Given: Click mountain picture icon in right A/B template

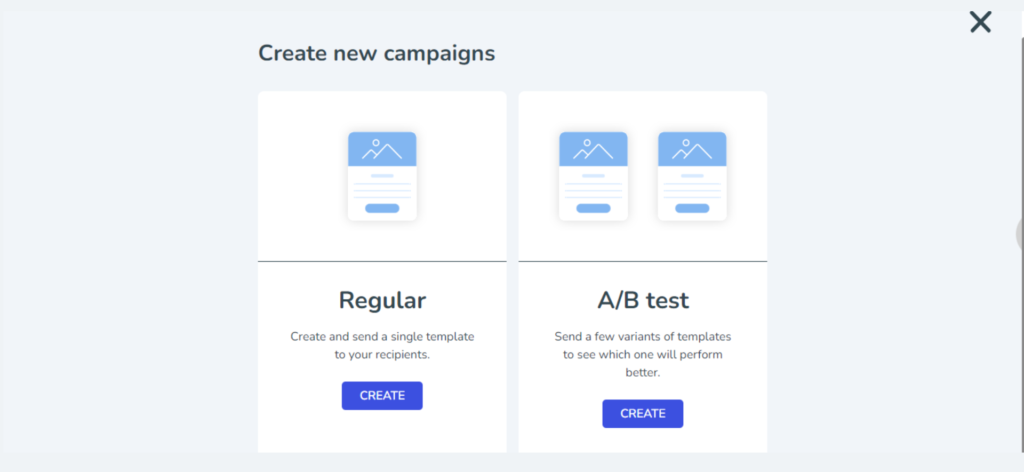Looking at the screenshot, I should tap(692, 149).
